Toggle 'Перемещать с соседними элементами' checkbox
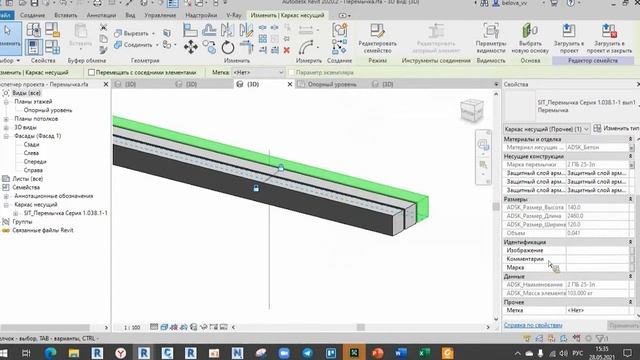This screenshot has width=640, height=360. [x=92, y=72]
